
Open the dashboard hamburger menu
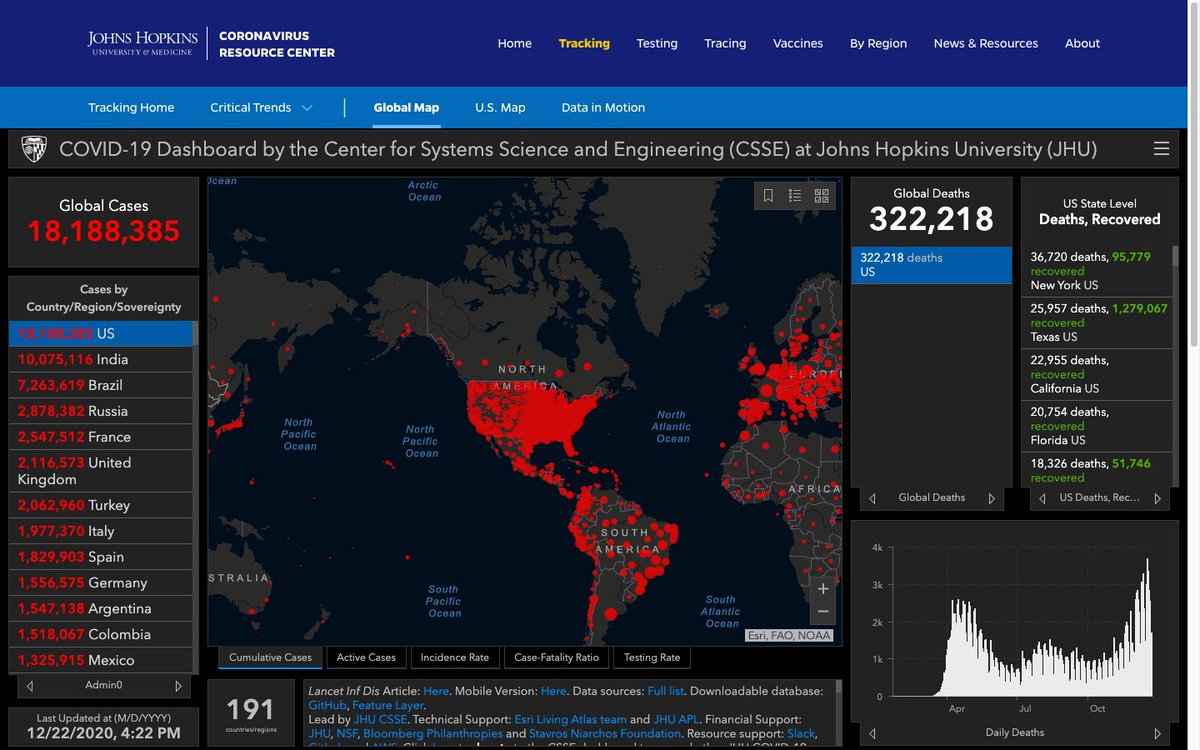point(1161,149)
